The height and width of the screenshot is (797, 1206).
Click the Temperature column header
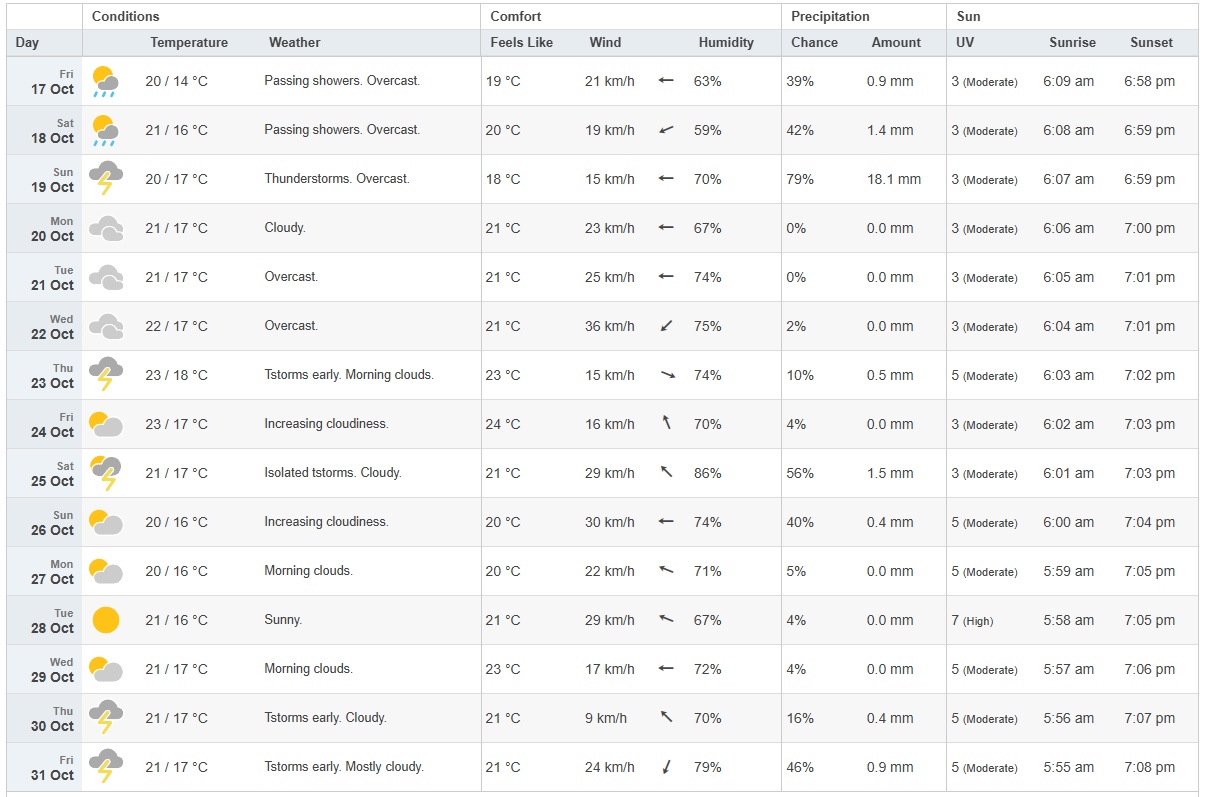[x=189, y=43]
